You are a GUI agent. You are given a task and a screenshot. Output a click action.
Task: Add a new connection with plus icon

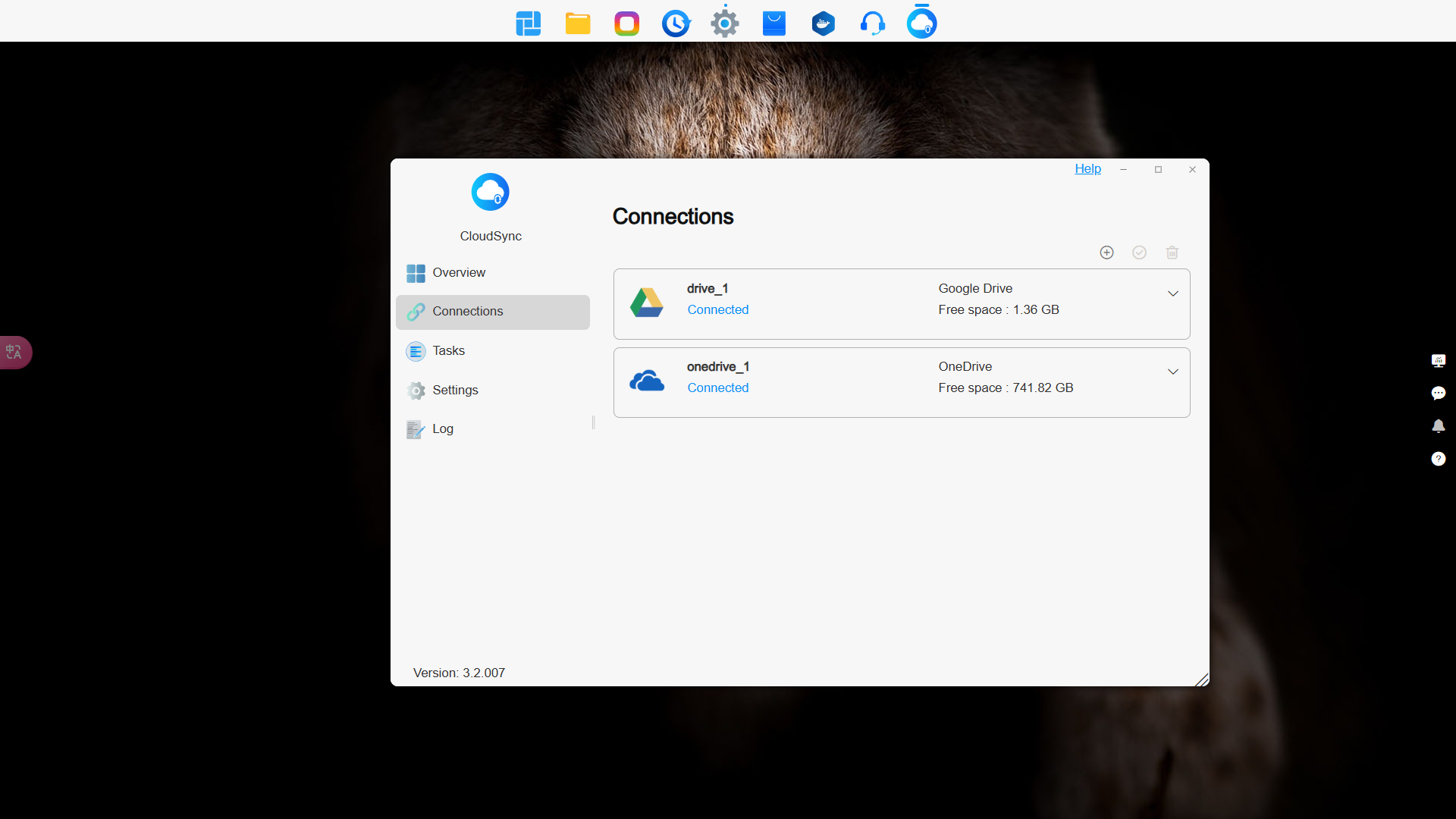[1107, 253]
